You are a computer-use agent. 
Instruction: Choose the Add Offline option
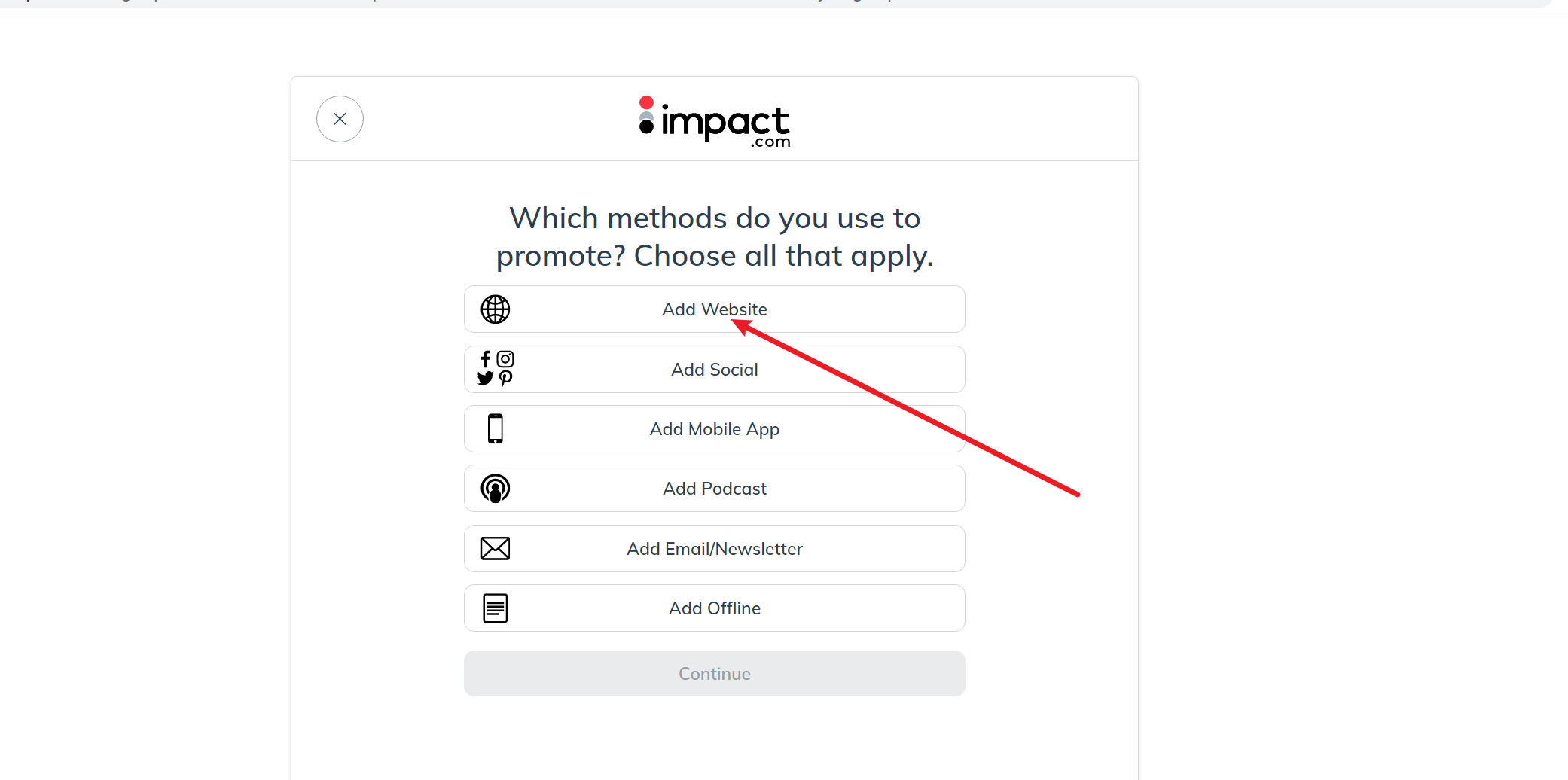(x=714, y=608)
